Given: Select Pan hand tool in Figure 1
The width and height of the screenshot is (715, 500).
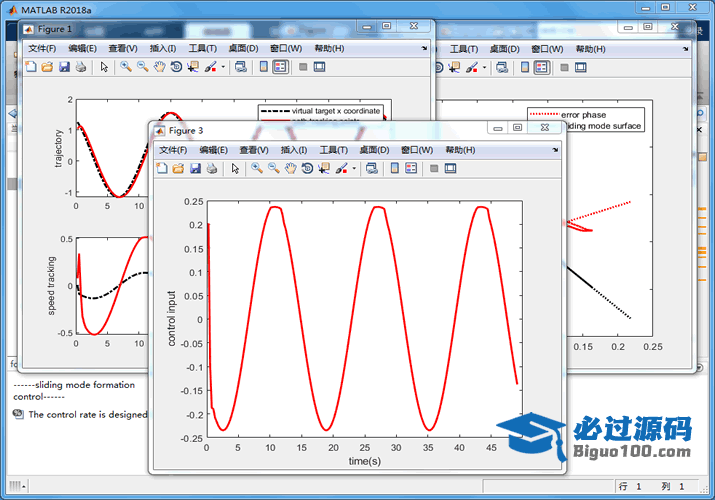Looking at the screenshot, I should click(x=160, y=67).
